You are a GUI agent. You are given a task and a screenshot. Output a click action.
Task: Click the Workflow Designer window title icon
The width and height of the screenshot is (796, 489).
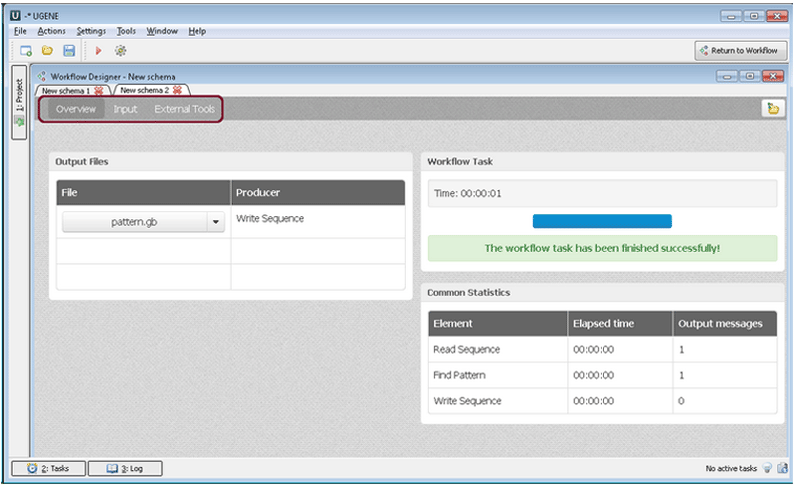click(x=41, y=77)
